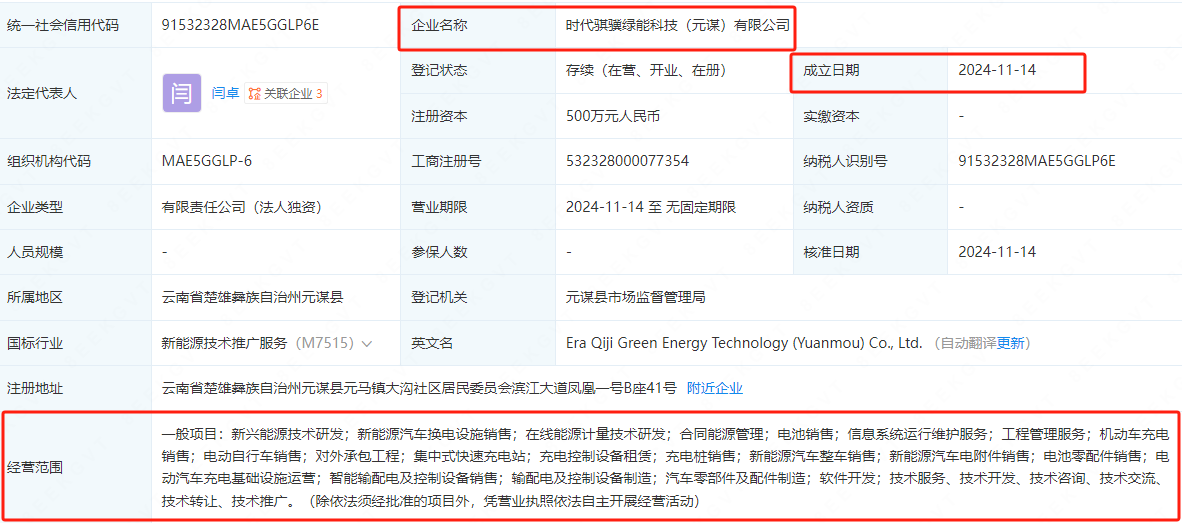This screenshot has height=523, width=1182.
Task: Open the 附近企业 link
Action: (x=714, y=388)
